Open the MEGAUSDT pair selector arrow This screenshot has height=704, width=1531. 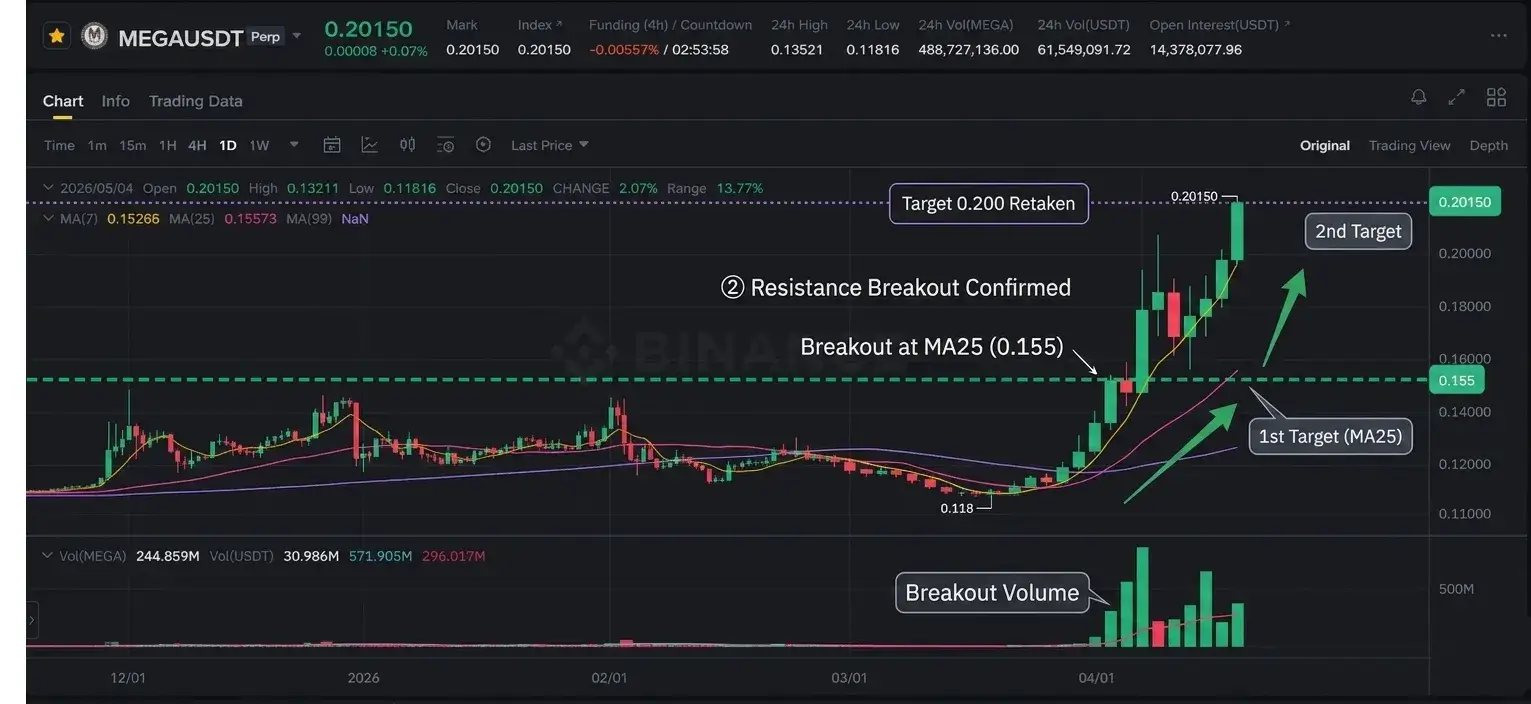(x=297, y=37)
